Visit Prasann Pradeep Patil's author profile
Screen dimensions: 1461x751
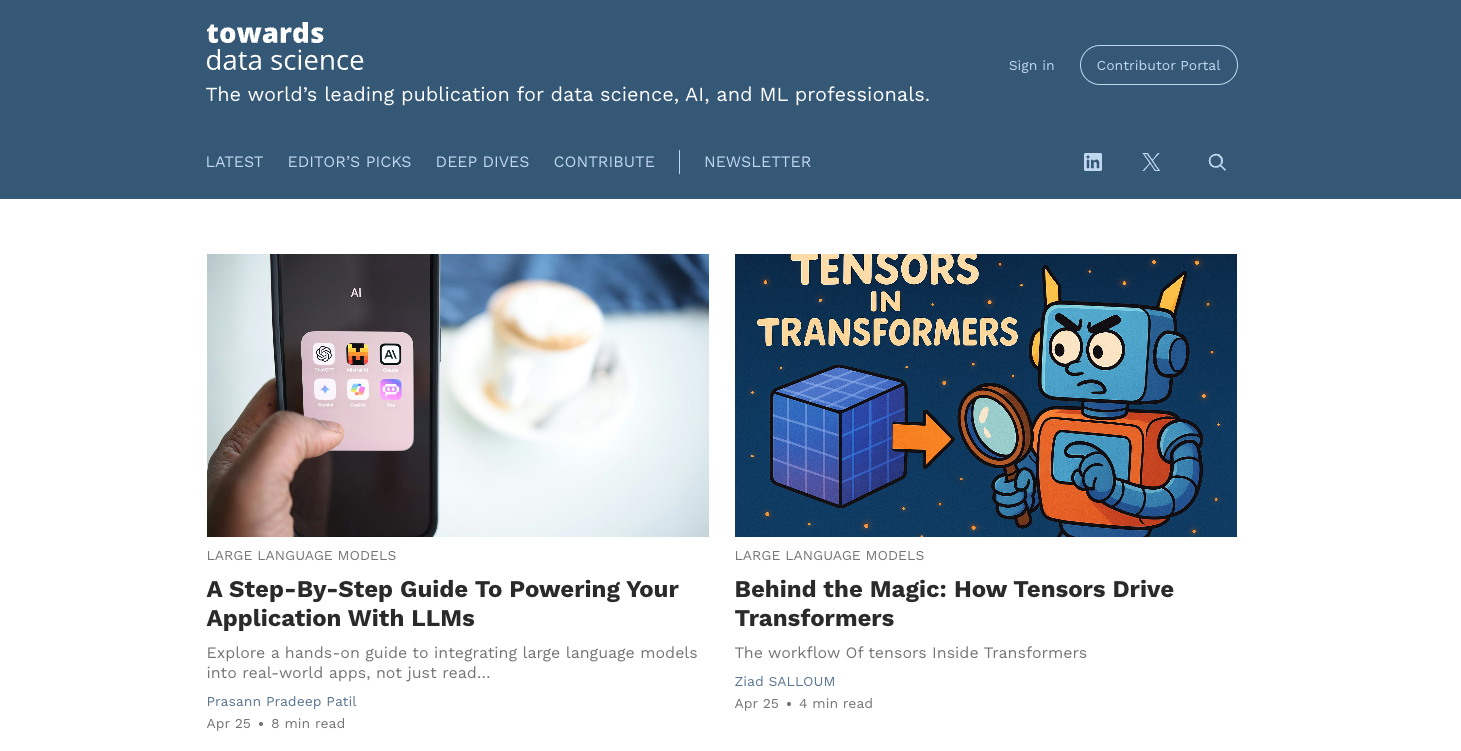click(281, 701)
